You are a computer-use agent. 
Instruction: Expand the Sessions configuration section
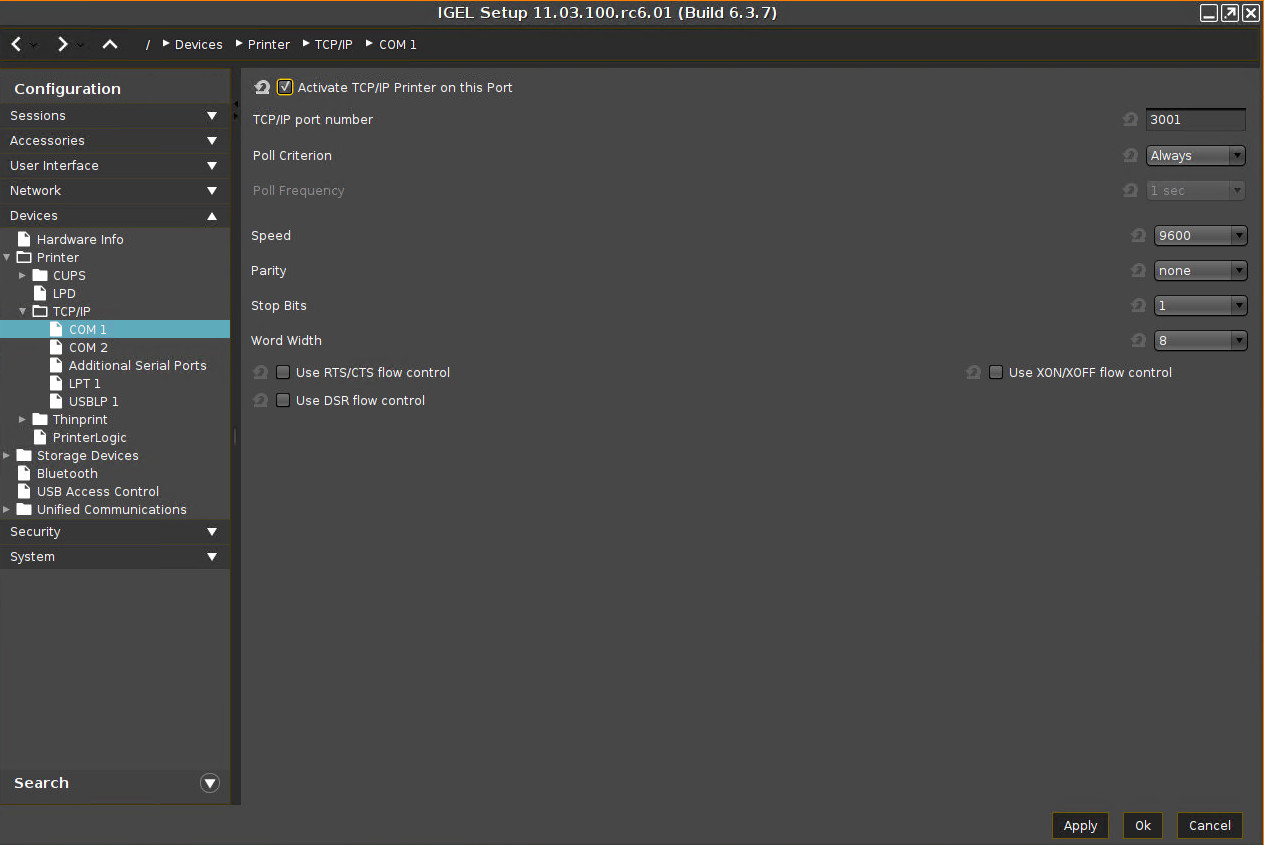pyautogui.click(x=115, y=115)
